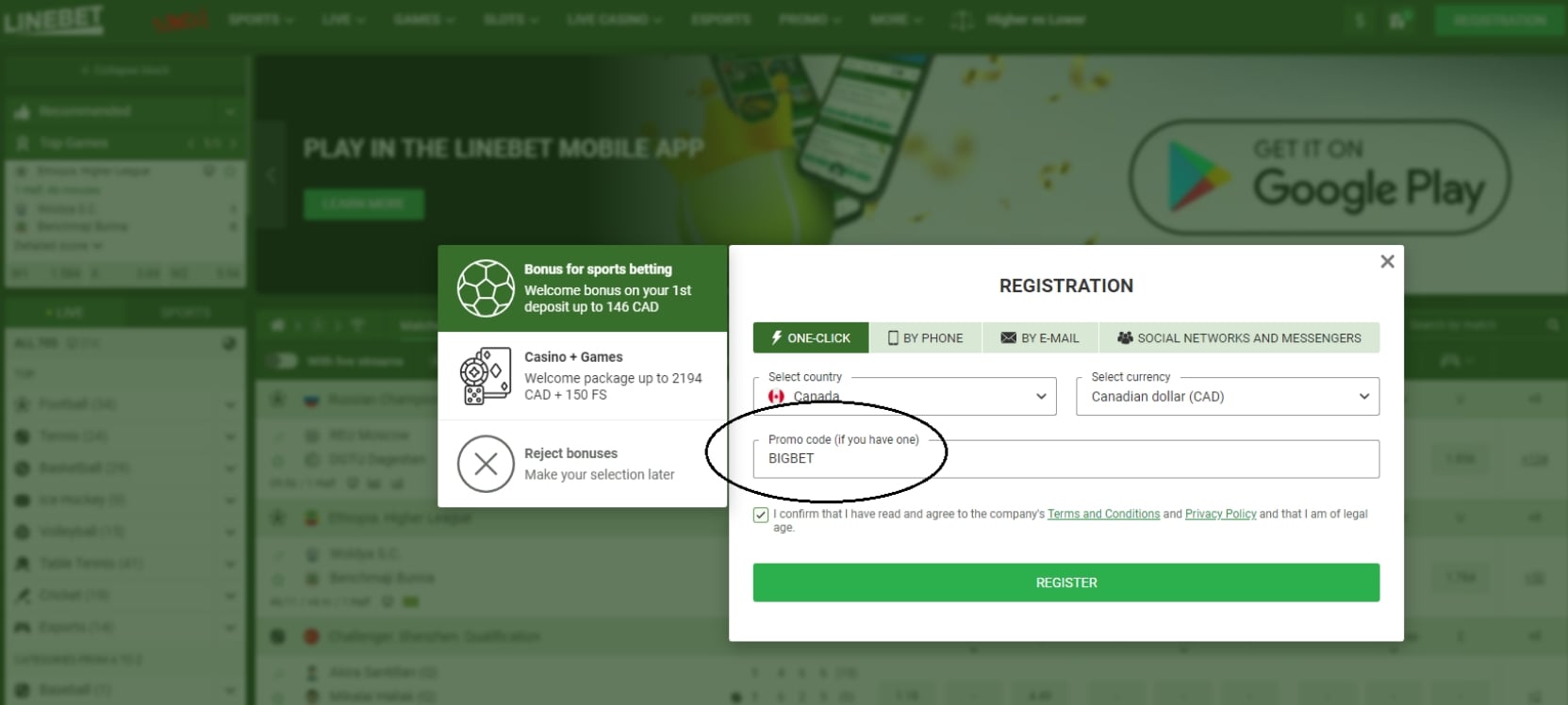Click the Table Tennis sport icon
Viewport: 1568px width, 705px height.
(x=23, y=564)
